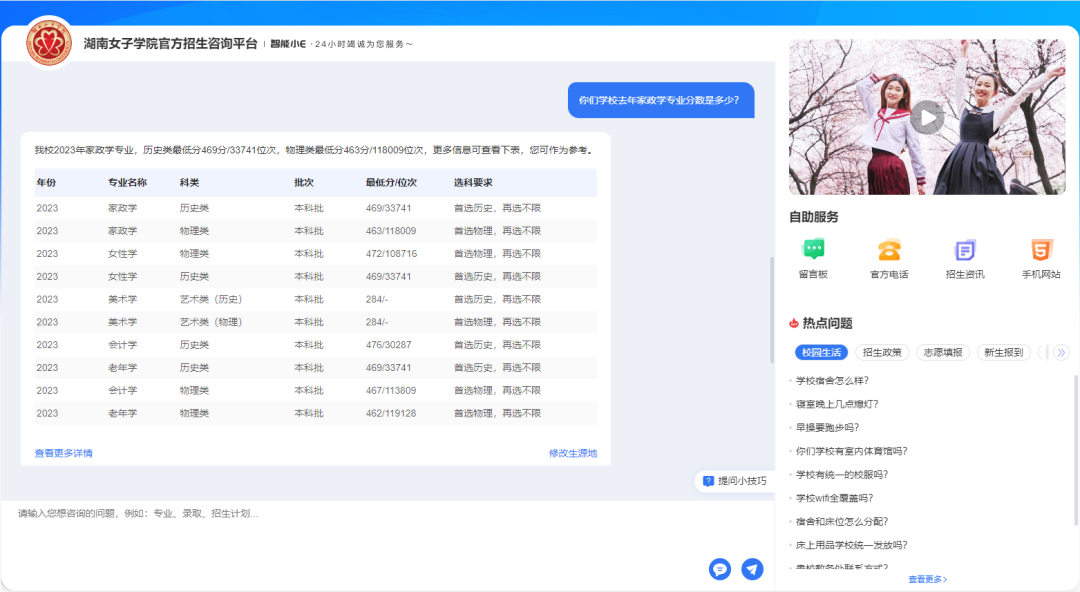Select the 校园生活 tab
The image size is (1080, 592).
coord(821,352)
